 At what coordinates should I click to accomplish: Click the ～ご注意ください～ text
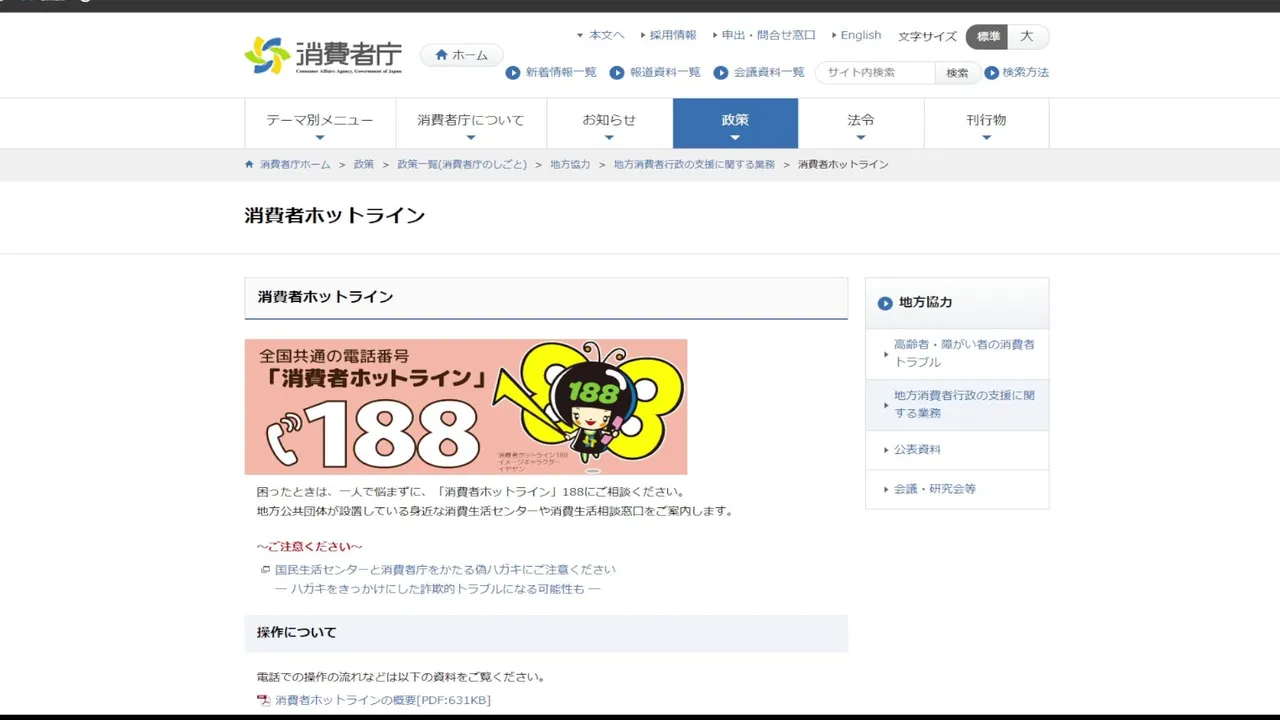(309, 547)
